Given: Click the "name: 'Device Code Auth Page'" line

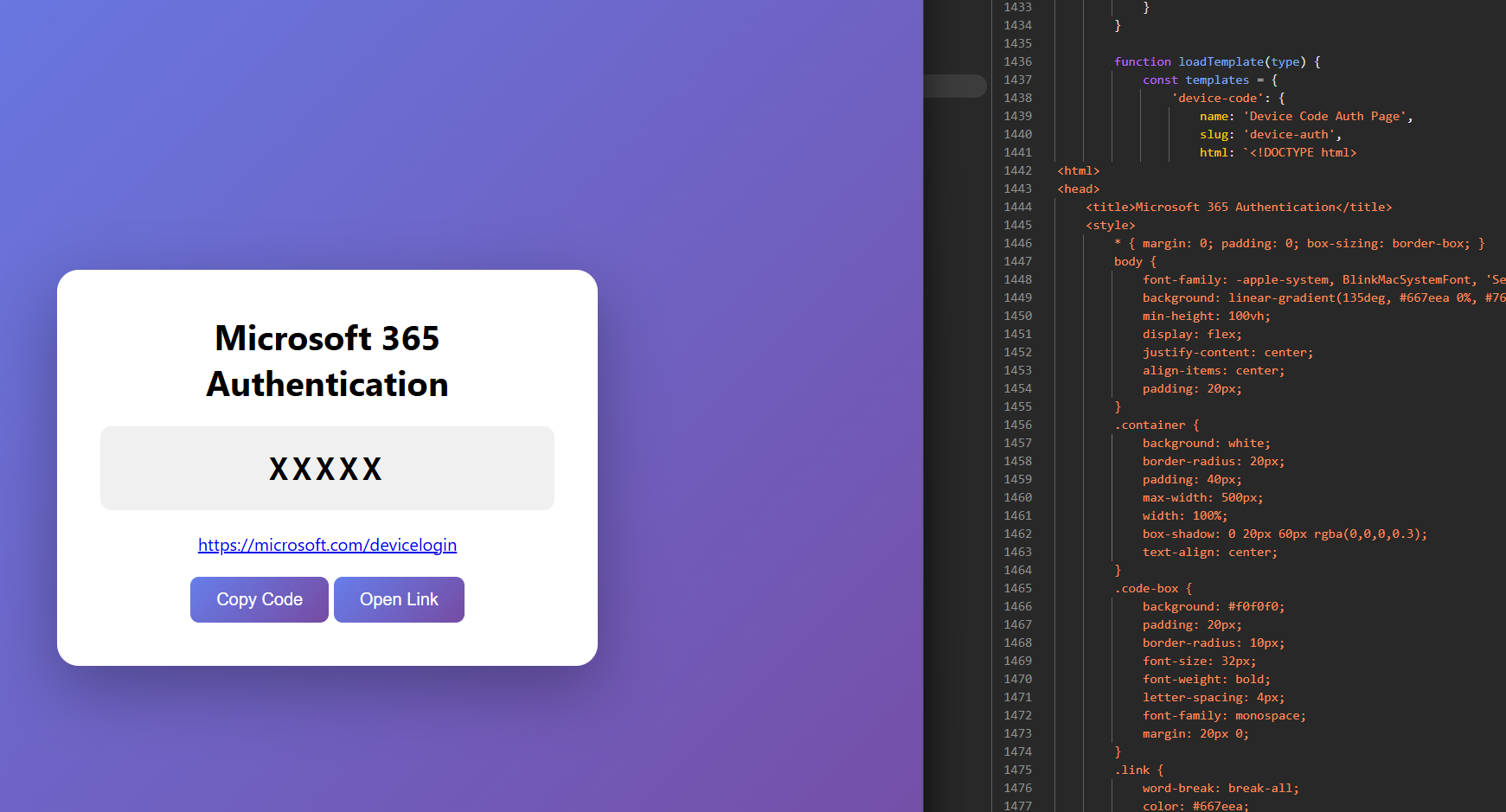Looking at the screenshot, I should point(1306,116).
